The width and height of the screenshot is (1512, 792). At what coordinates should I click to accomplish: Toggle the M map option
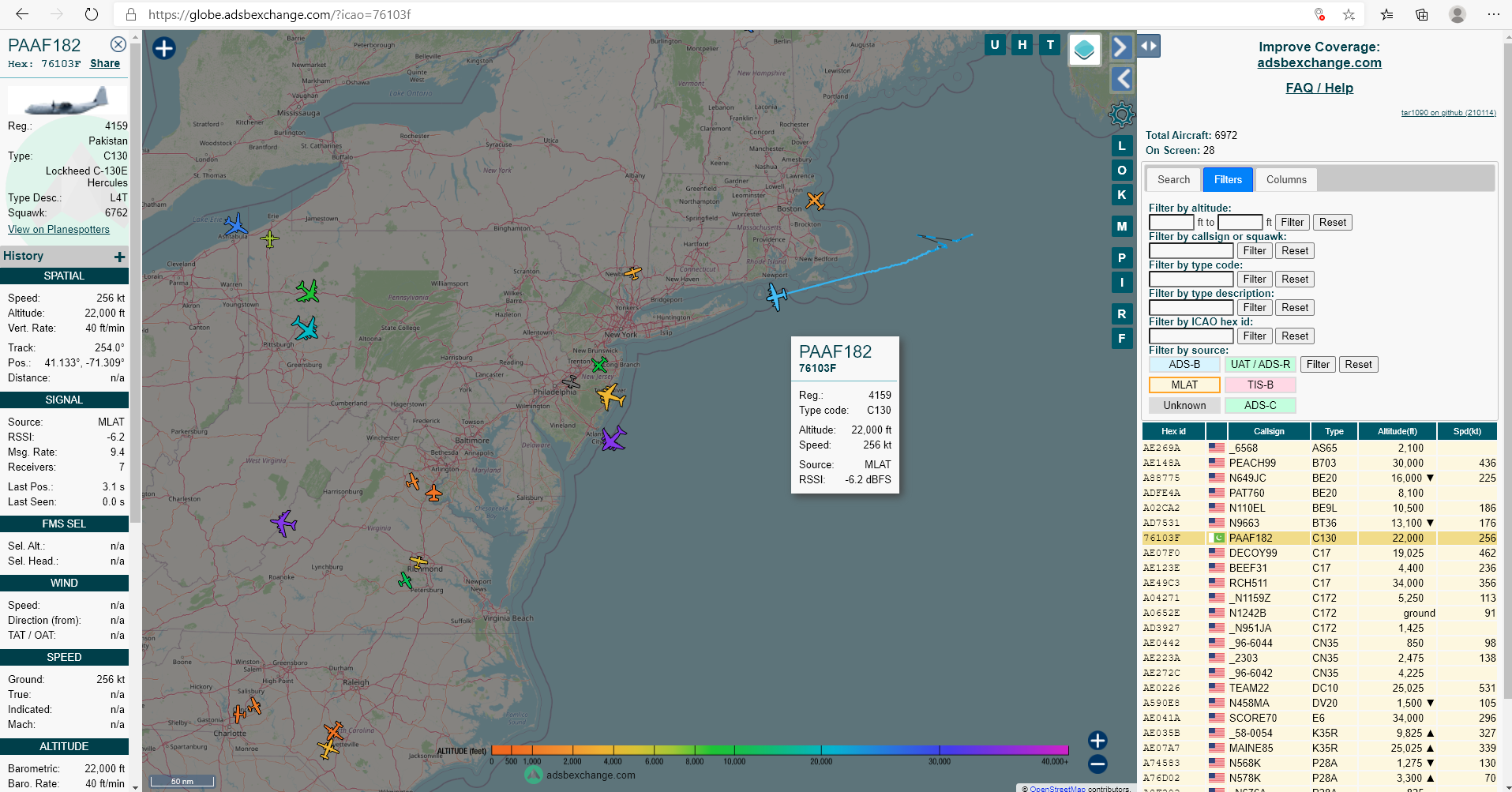pyautogui.click(x=1122, y=227)
